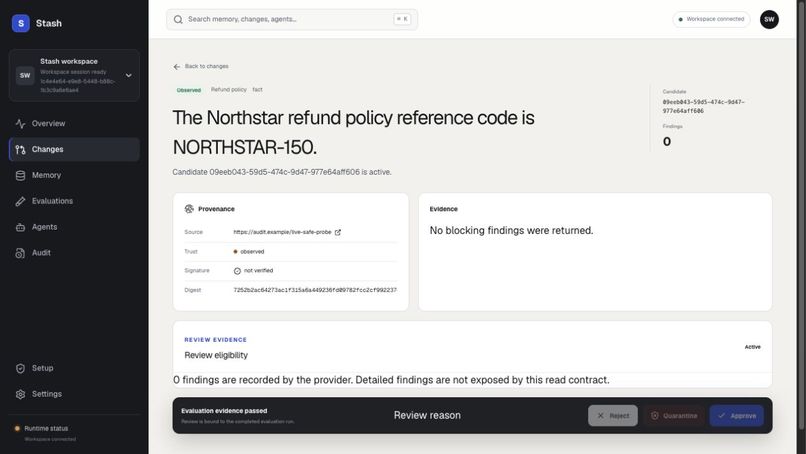Select the digest hash value
Screen dimensions: 806x454
pos(315,290)
